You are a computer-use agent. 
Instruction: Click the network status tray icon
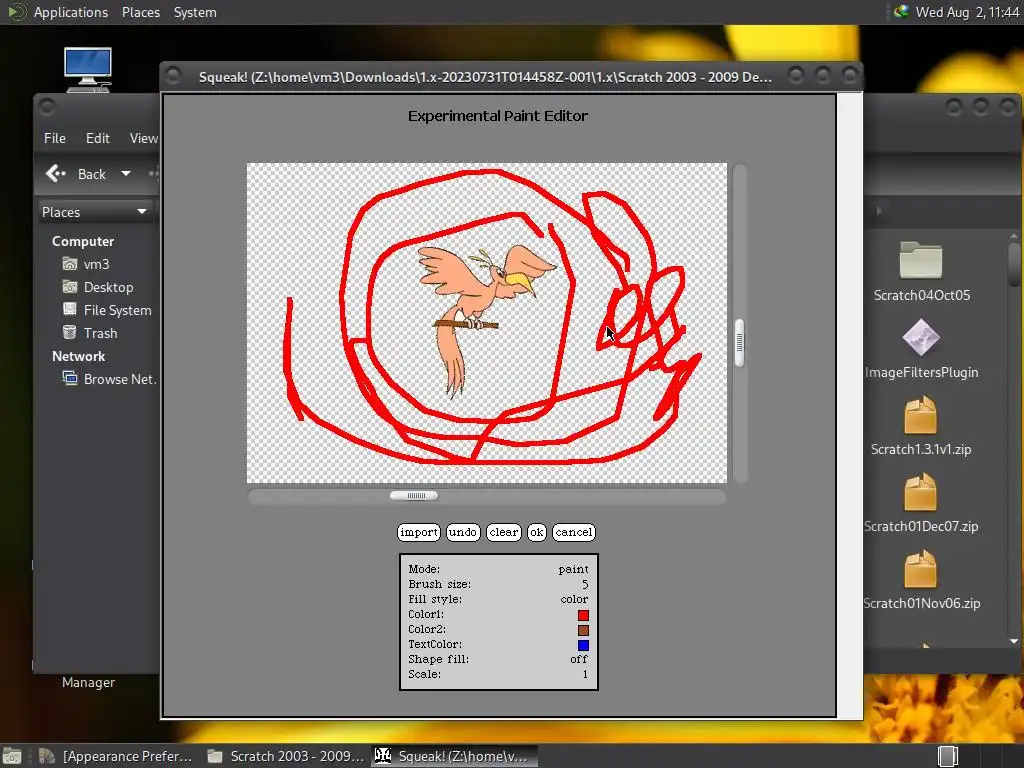(901, 11)
